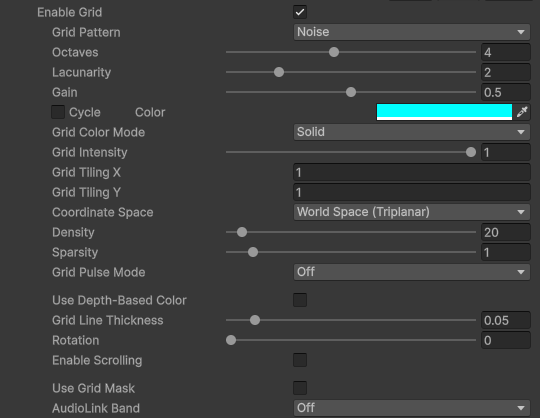Screen dimensions: 540x418
Task: Click the Enable Grid label
Action: [x=70, y=12]
